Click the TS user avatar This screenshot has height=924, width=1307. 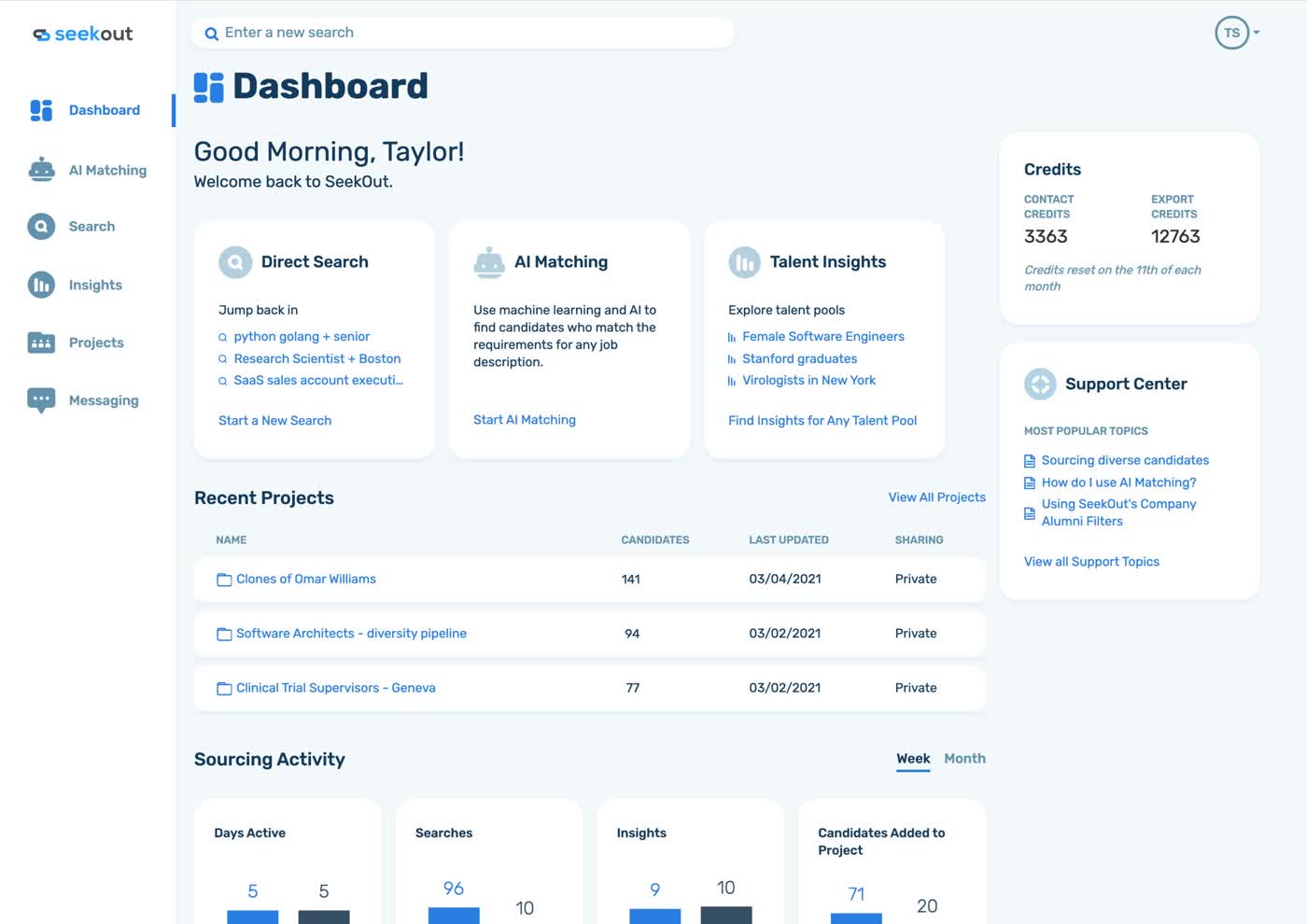(1231, 33)
